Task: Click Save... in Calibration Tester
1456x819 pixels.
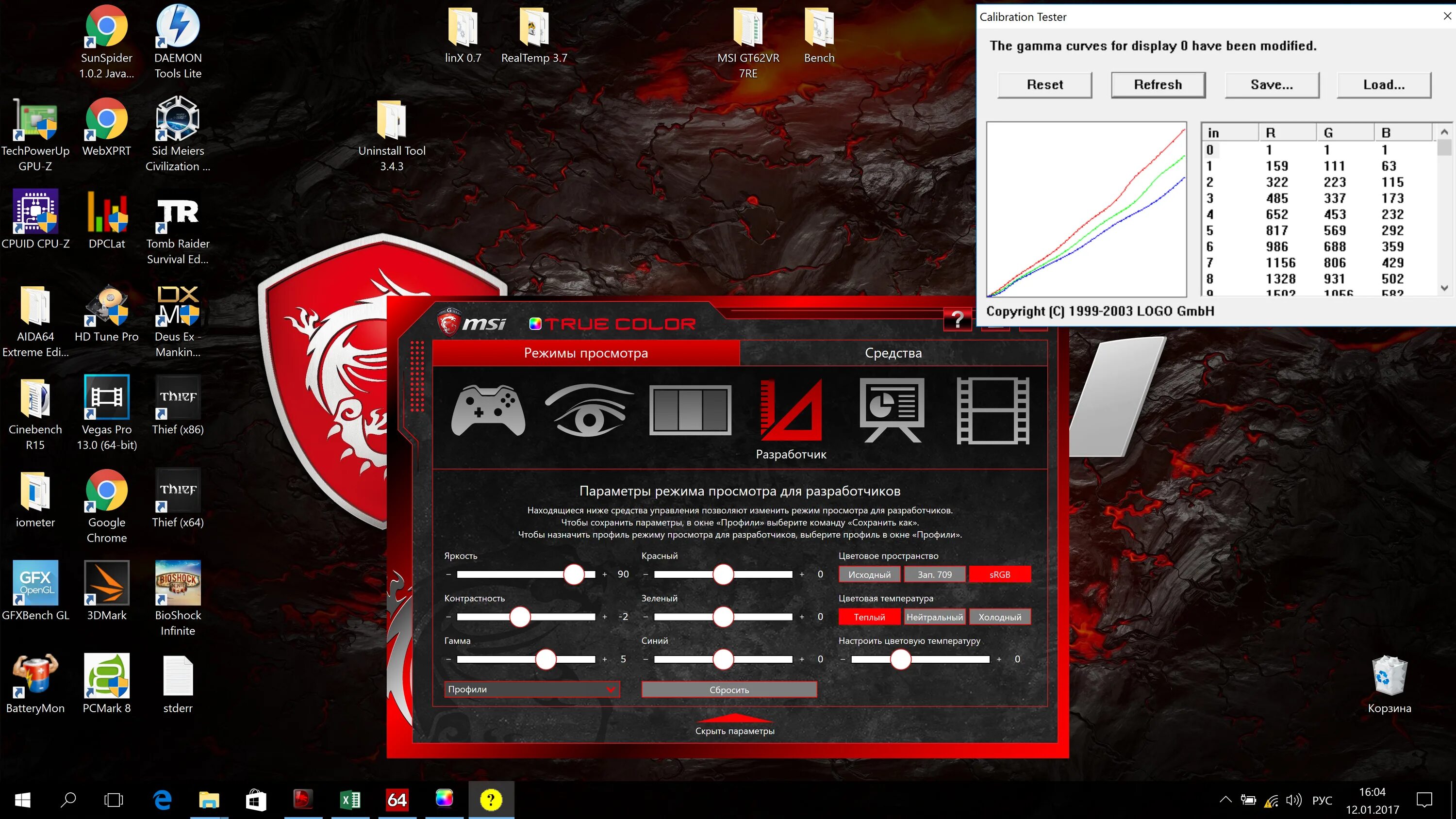Action: (x=1272, y=85)
